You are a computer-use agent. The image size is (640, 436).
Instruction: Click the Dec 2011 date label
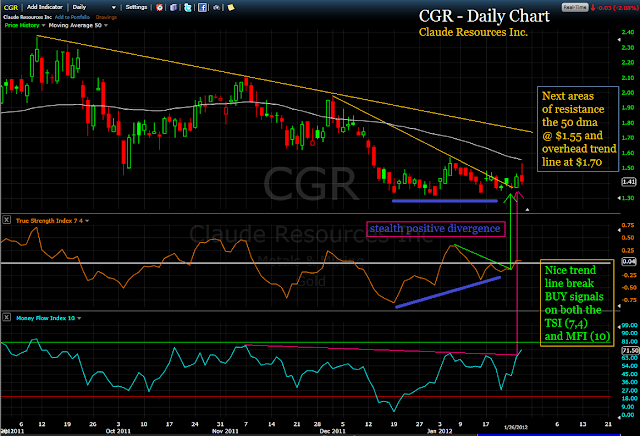pyautogui.click(x=332, y=431)
